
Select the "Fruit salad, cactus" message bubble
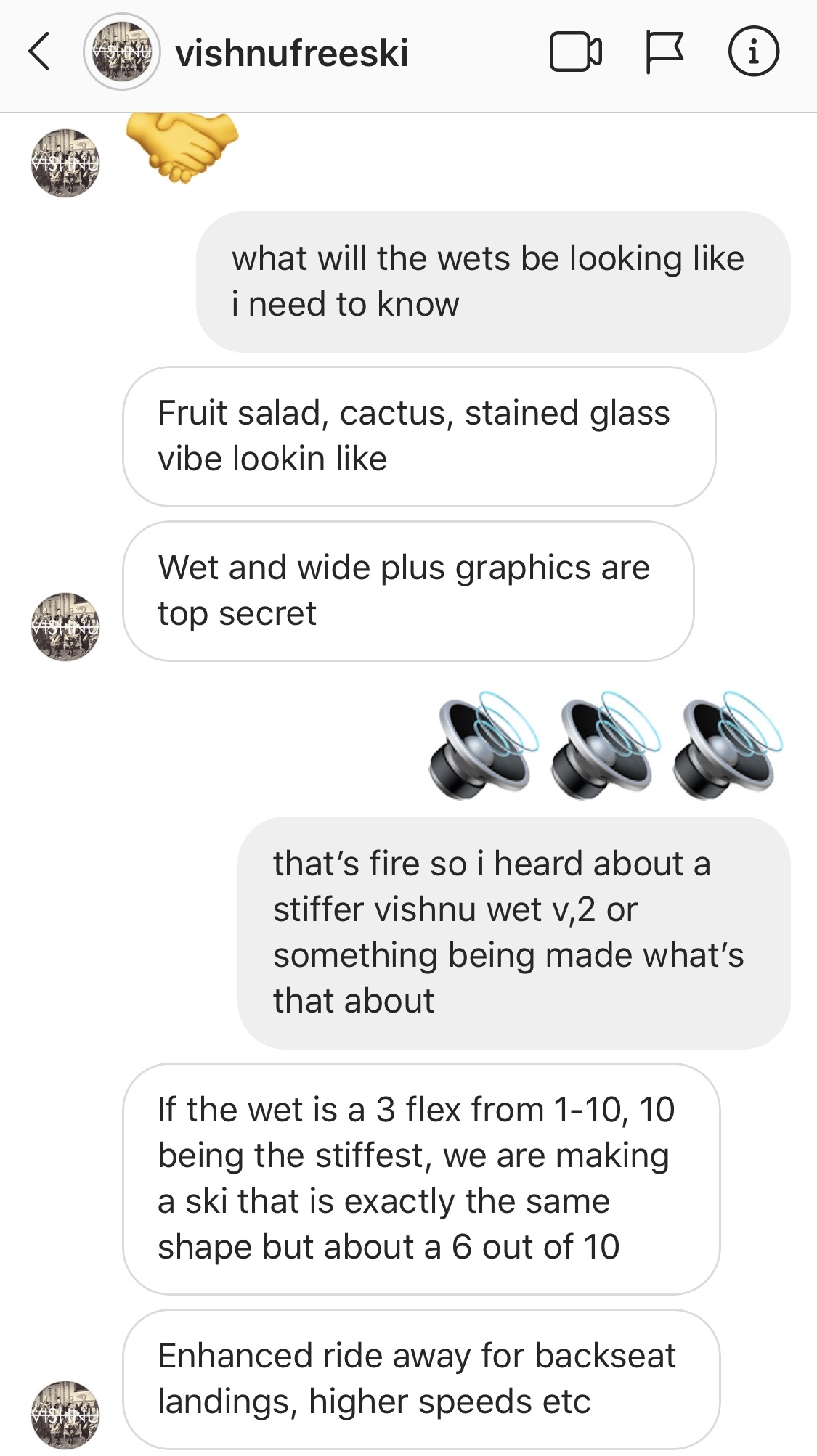[419, 436]
